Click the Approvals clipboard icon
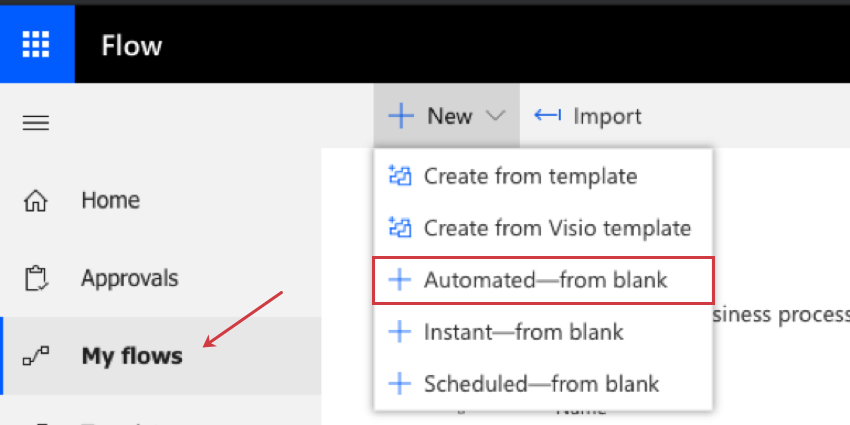This screenshot has height=425, width=850. pos(36,278)
